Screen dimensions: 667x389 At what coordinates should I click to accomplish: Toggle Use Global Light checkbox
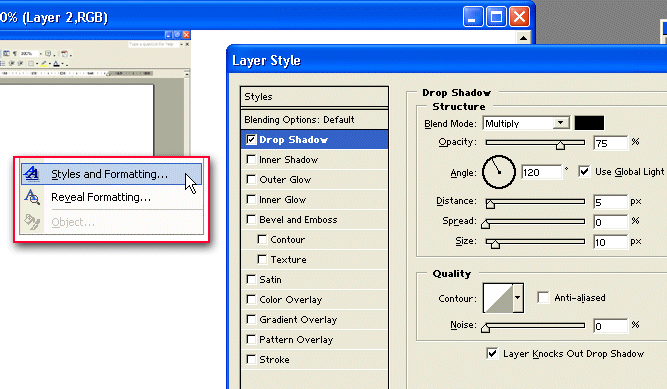tap(584, 172)
